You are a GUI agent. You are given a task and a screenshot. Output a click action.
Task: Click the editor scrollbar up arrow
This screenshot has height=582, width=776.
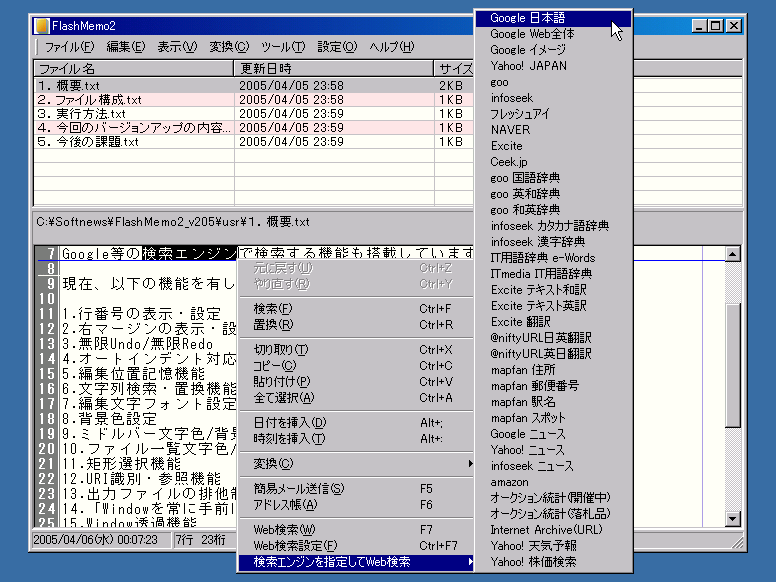(x=732, y=254)
